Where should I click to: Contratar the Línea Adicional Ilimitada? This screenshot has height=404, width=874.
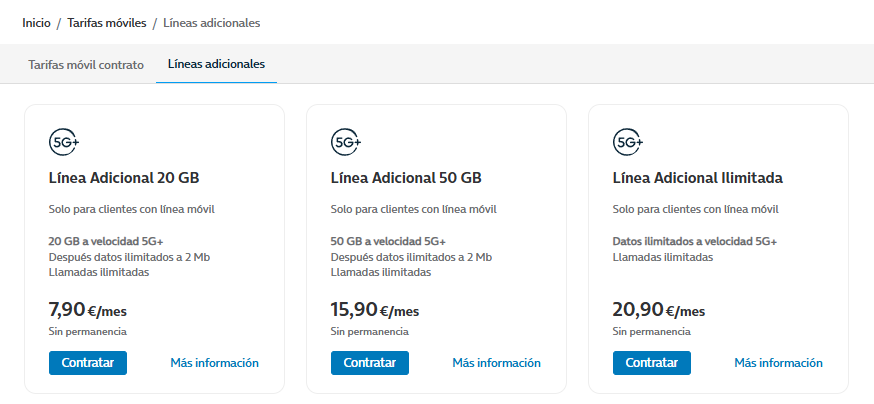pos(652,363)
